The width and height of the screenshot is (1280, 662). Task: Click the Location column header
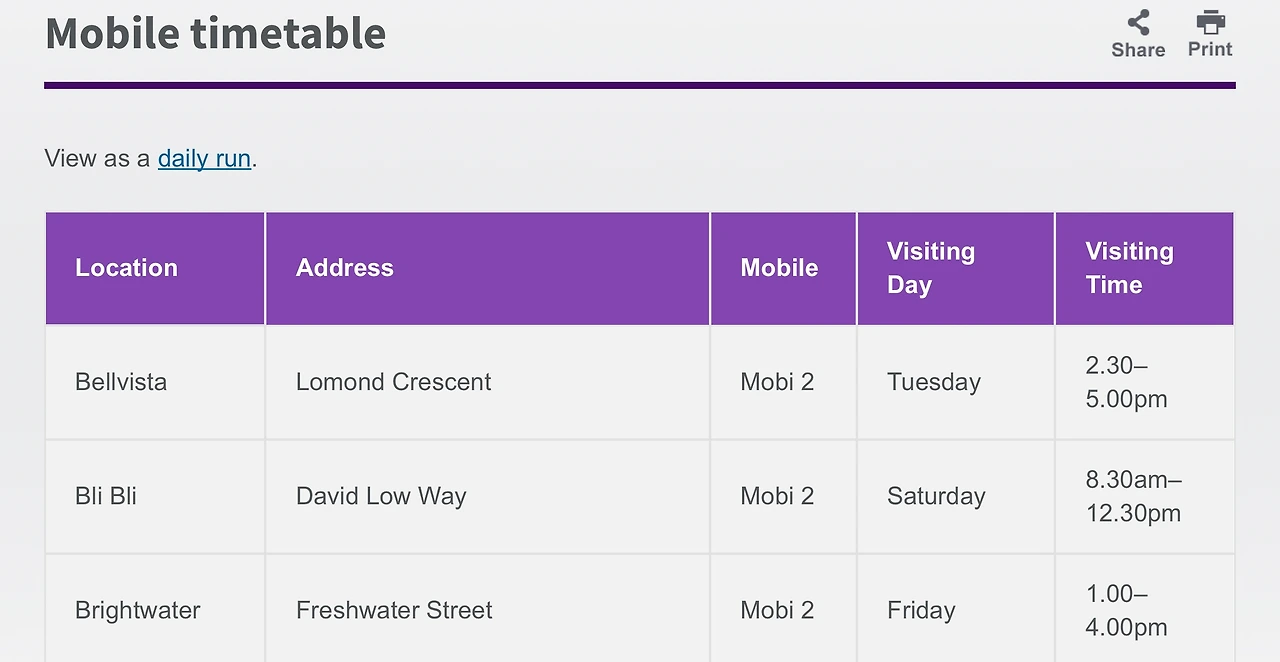(126, 268)
